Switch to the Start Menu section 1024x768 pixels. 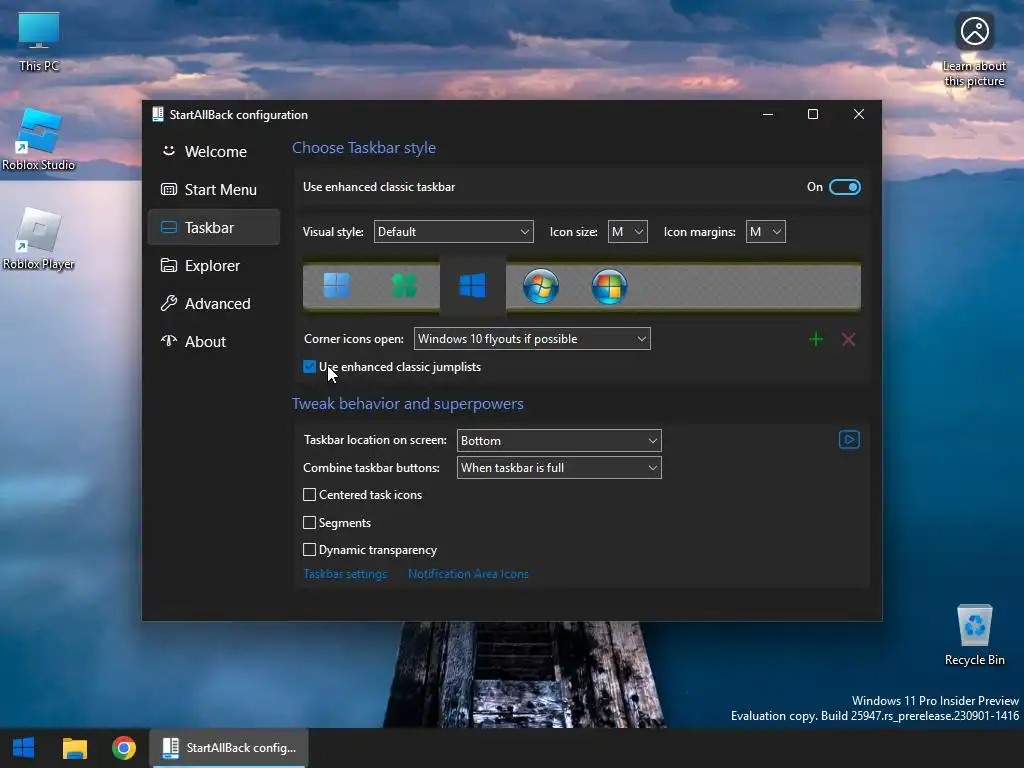pos(214,189)
